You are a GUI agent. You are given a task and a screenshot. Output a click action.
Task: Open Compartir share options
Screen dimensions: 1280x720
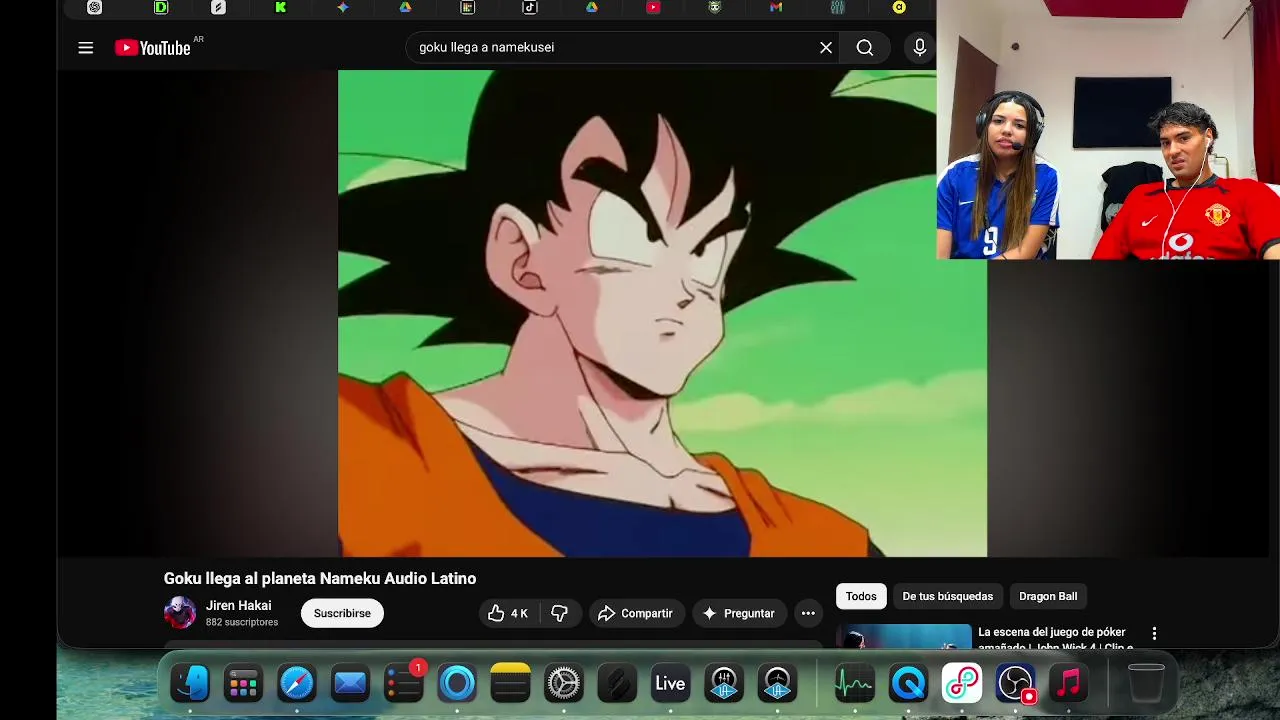(x=635, y=613)
